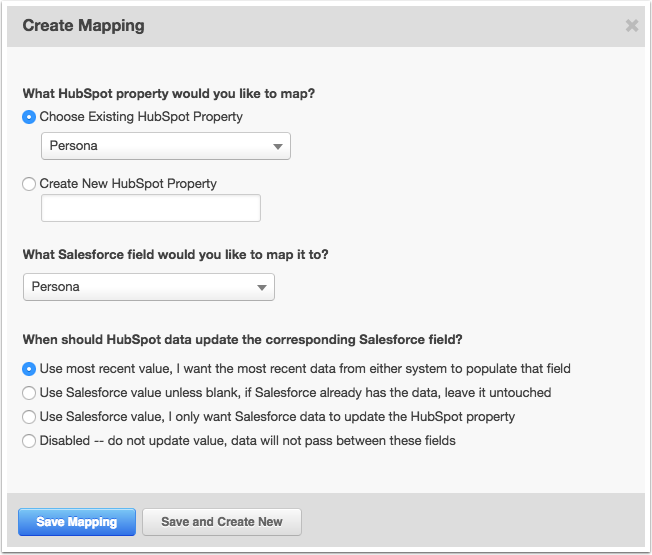The height and width of the screenshot is (555, 652).
Task: Click the Save Mapping button
Action: point(77,522)
